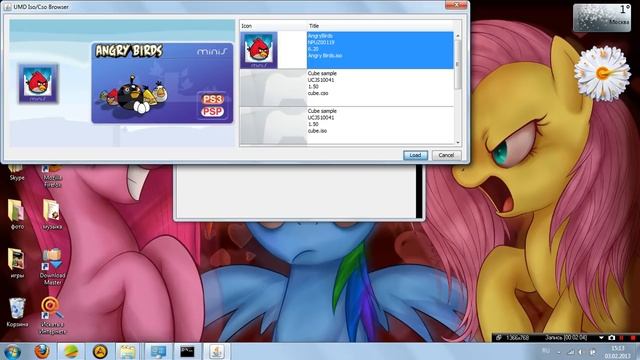This screenshot has width=640, height=360.
Task: Open the фото folder on desktop
Action: tap(17, 214)
